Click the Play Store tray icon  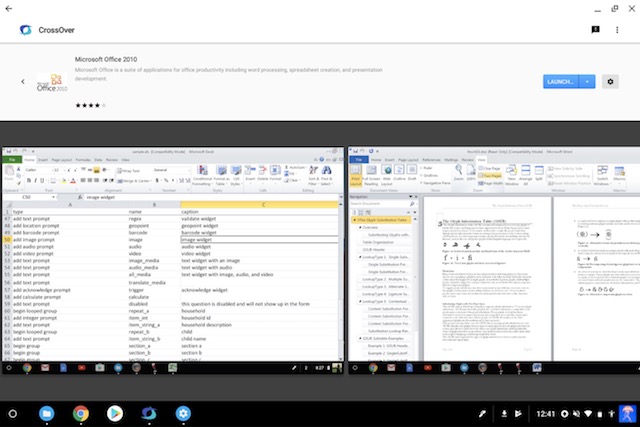point(518,414)
